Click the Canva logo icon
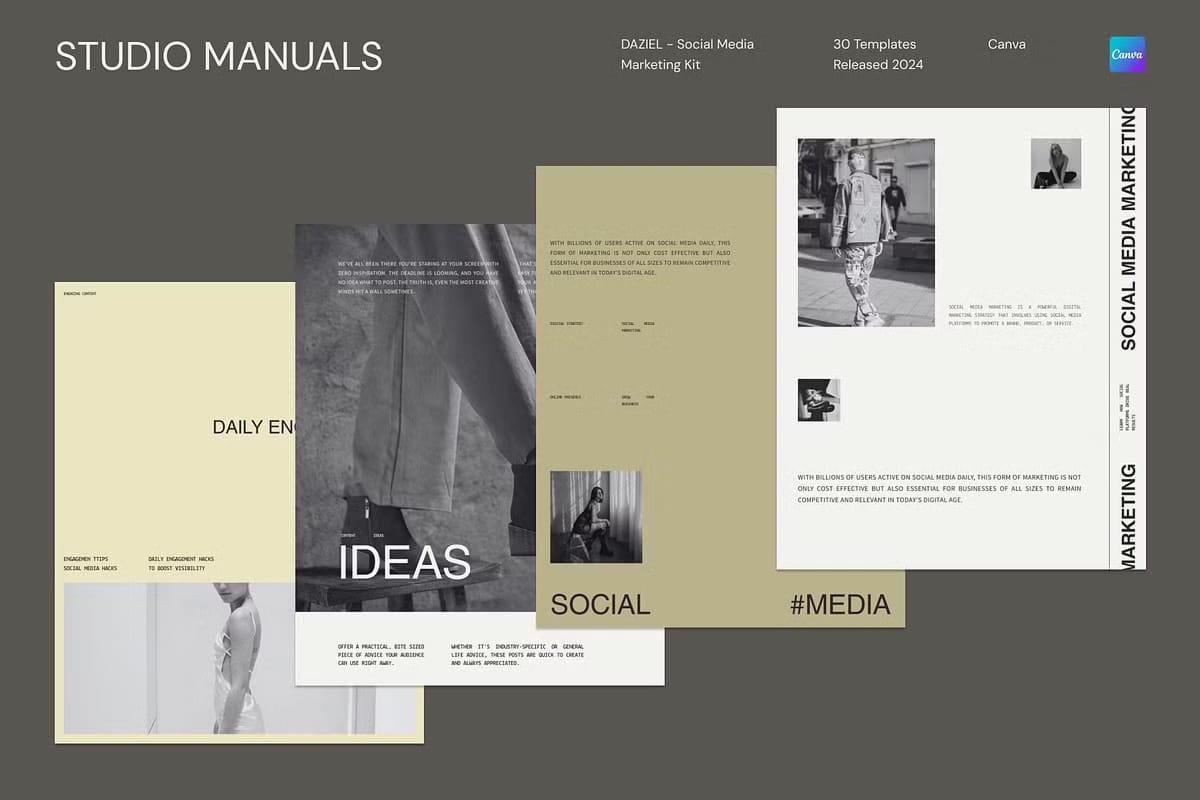The image size is (1200, 800). pyautogui.click(x=1127, y=54)
